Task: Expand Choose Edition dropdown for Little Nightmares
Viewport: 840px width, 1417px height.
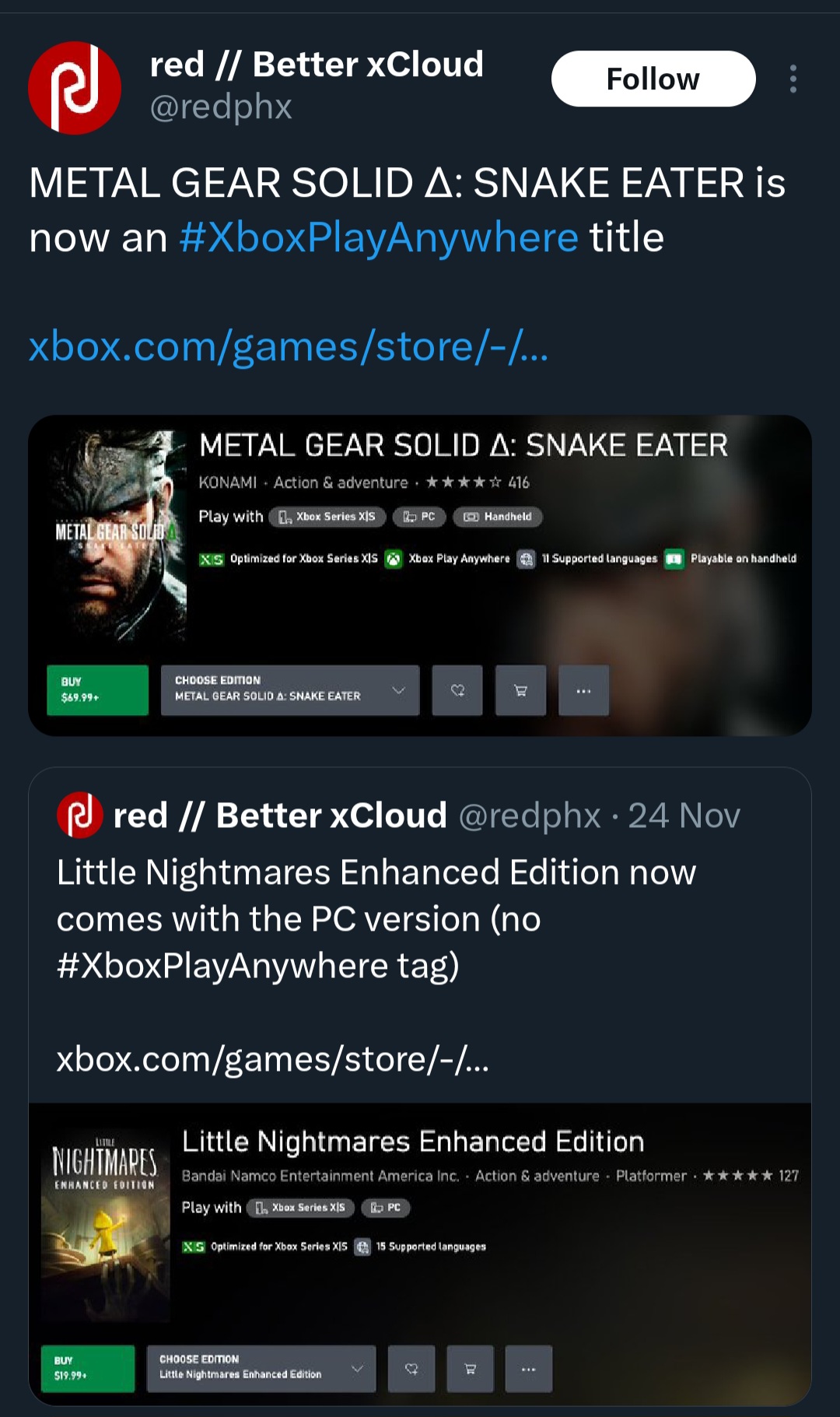Action: [x=261, y=1369]
